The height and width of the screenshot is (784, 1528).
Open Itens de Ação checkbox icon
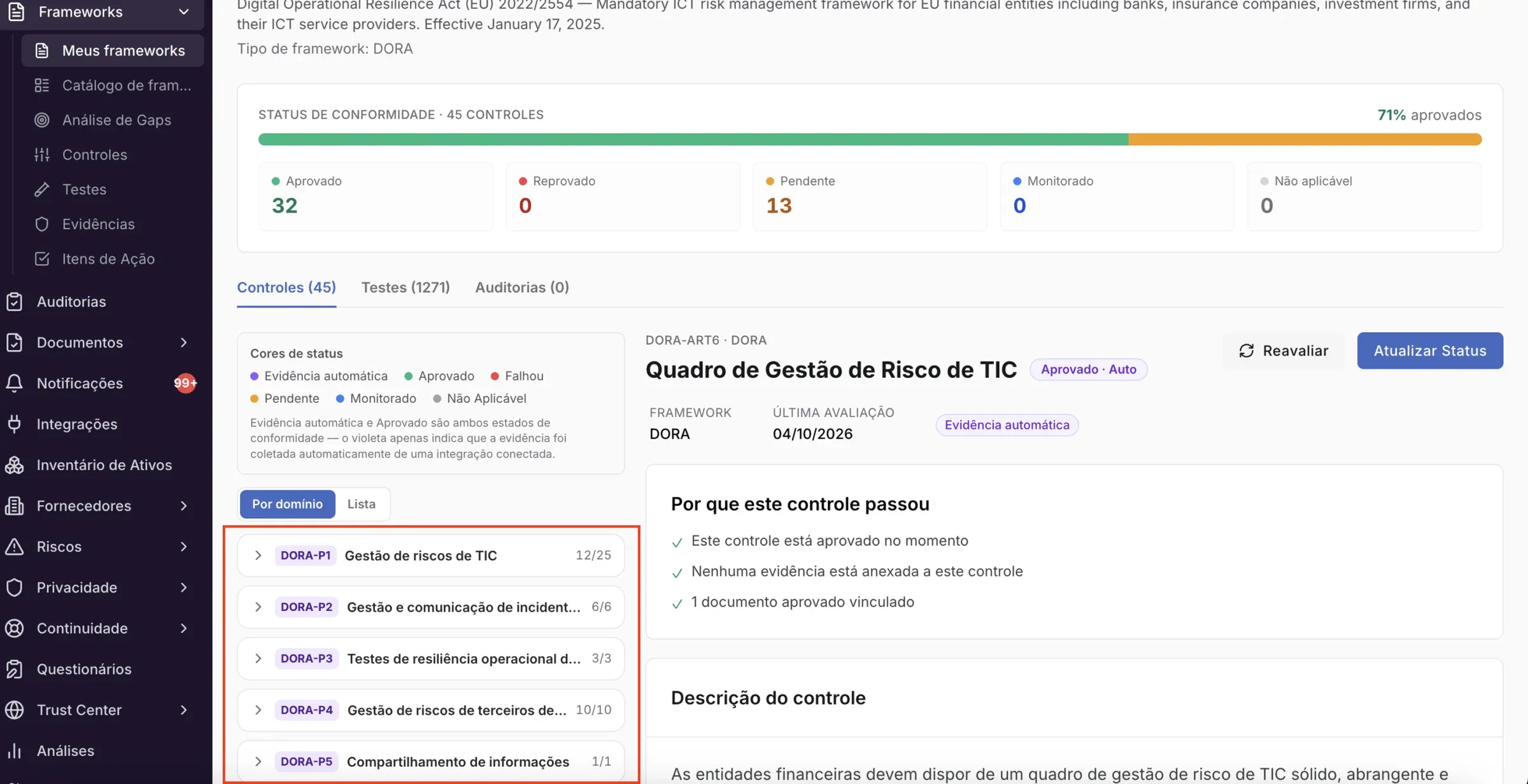tap(42, 259)
